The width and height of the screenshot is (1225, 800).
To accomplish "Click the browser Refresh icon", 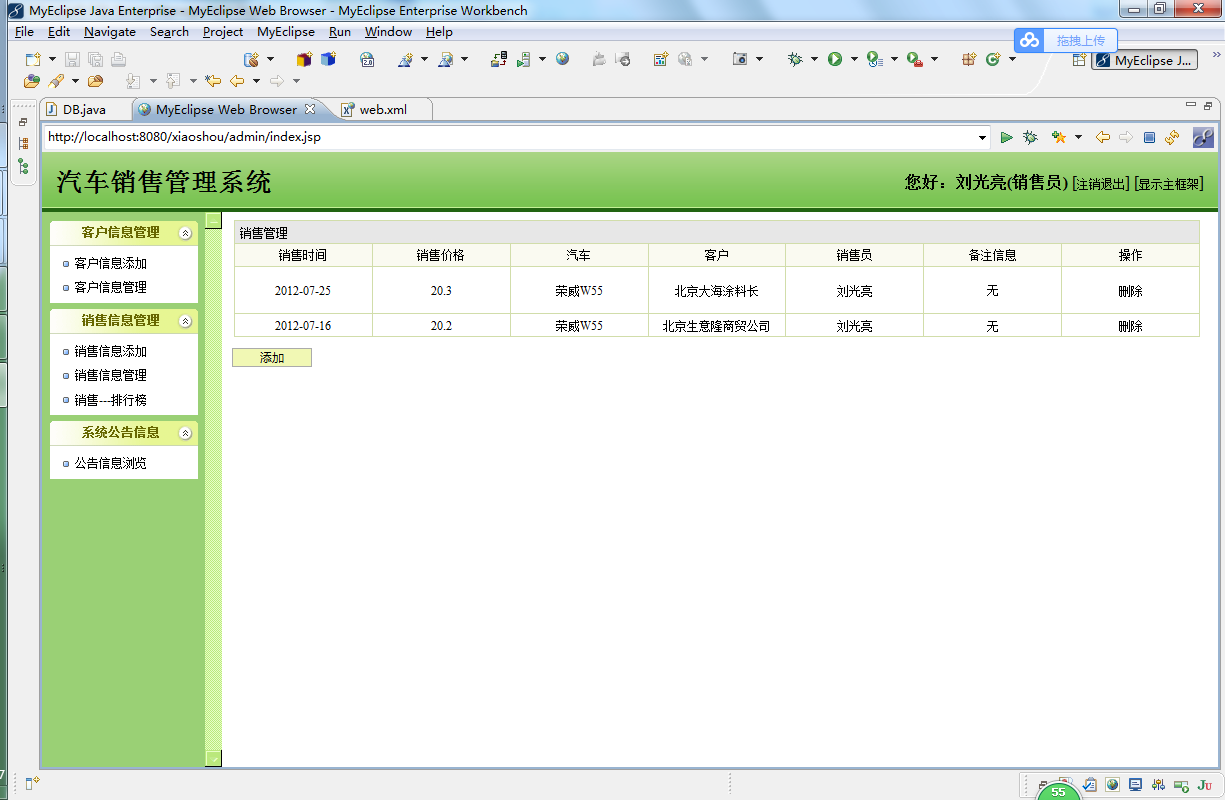I will click(x=1172, y=137).
